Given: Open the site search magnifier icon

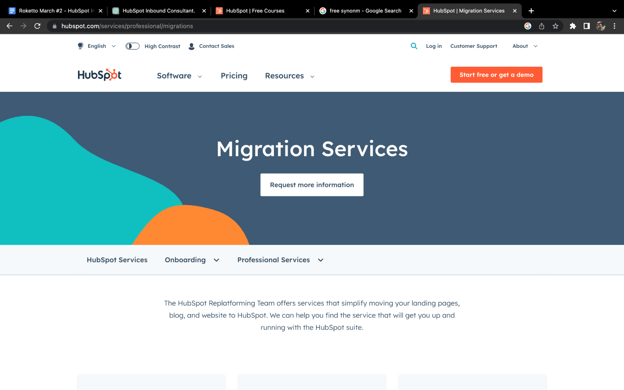Looking at the screenshot, I should coord(414,46).
